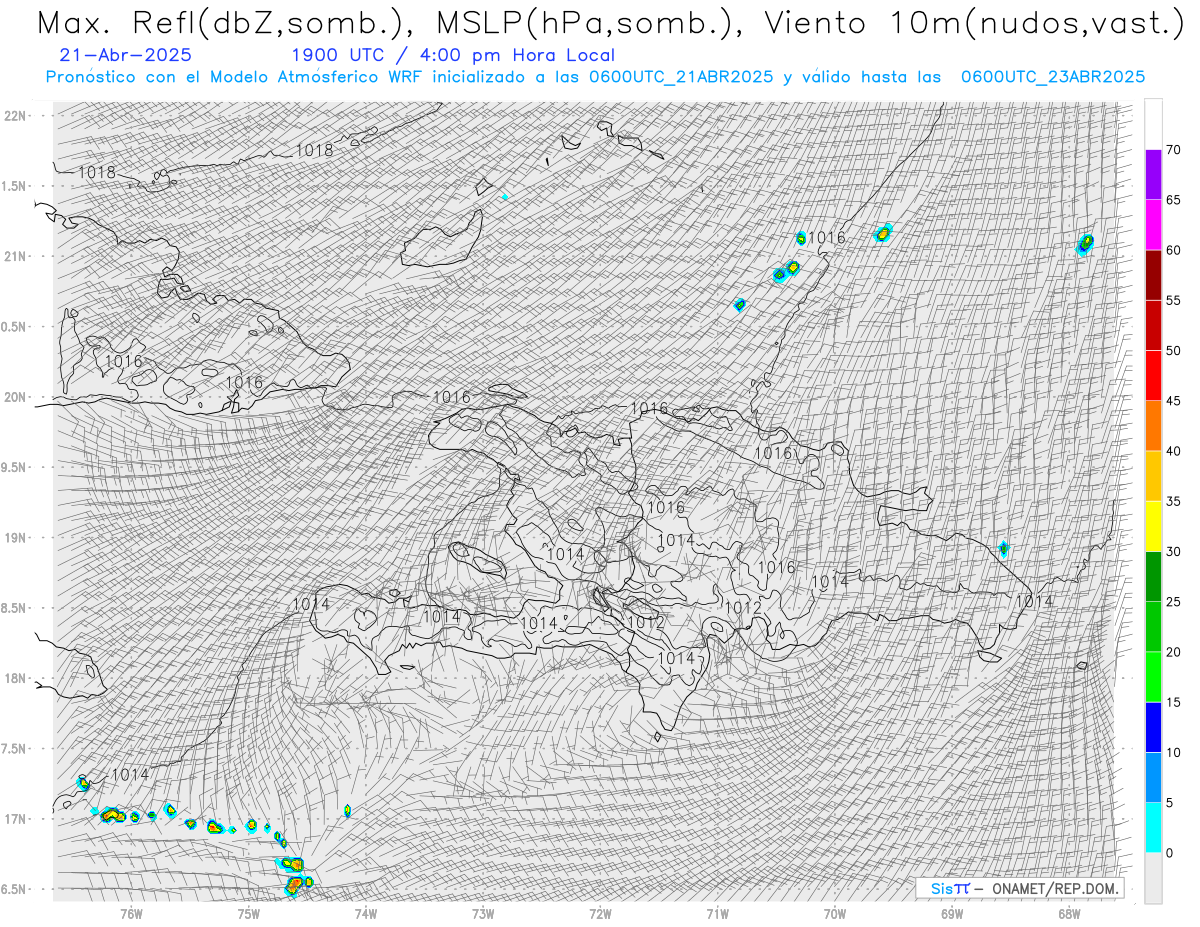The width and height of the screenshot is (1200, 927).
Task: Select the purple 65–70 dBZ color segment
Action: coord(1153,175)
